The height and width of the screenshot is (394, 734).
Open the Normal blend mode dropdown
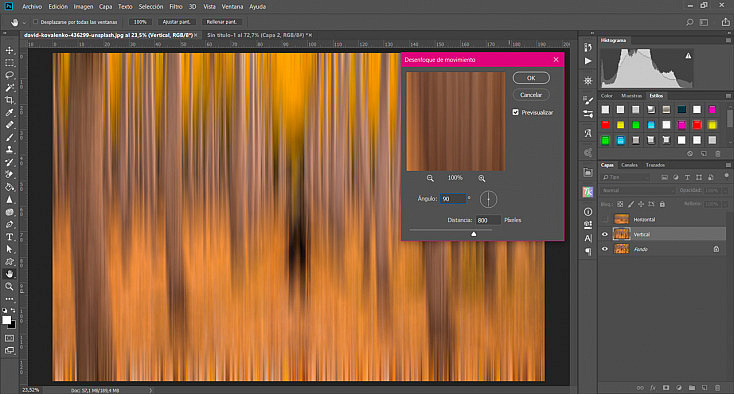pos(638,190)
